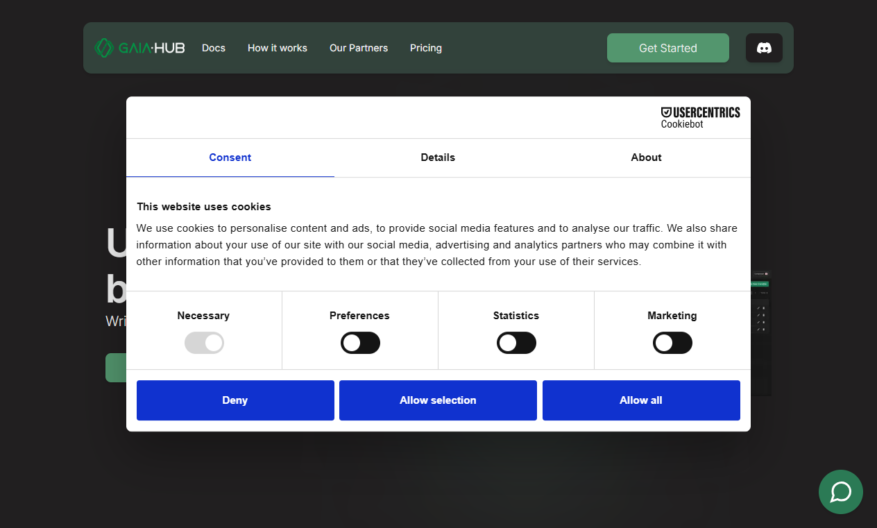The width and height of the screenshot is (877, 528).
Task: Click the 'This website uses cookies' heading
Action: [204, 207]
